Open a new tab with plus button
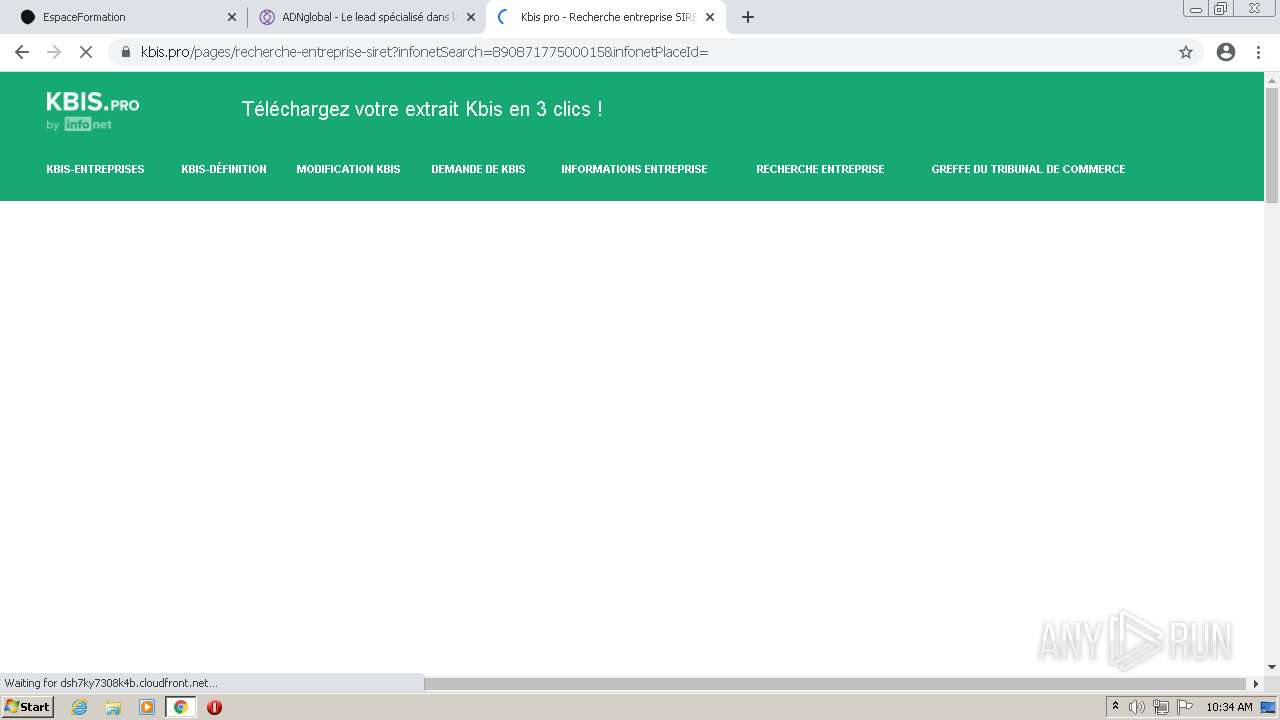Viewport: 1280px width, 720px height. (x=748, y=17)
